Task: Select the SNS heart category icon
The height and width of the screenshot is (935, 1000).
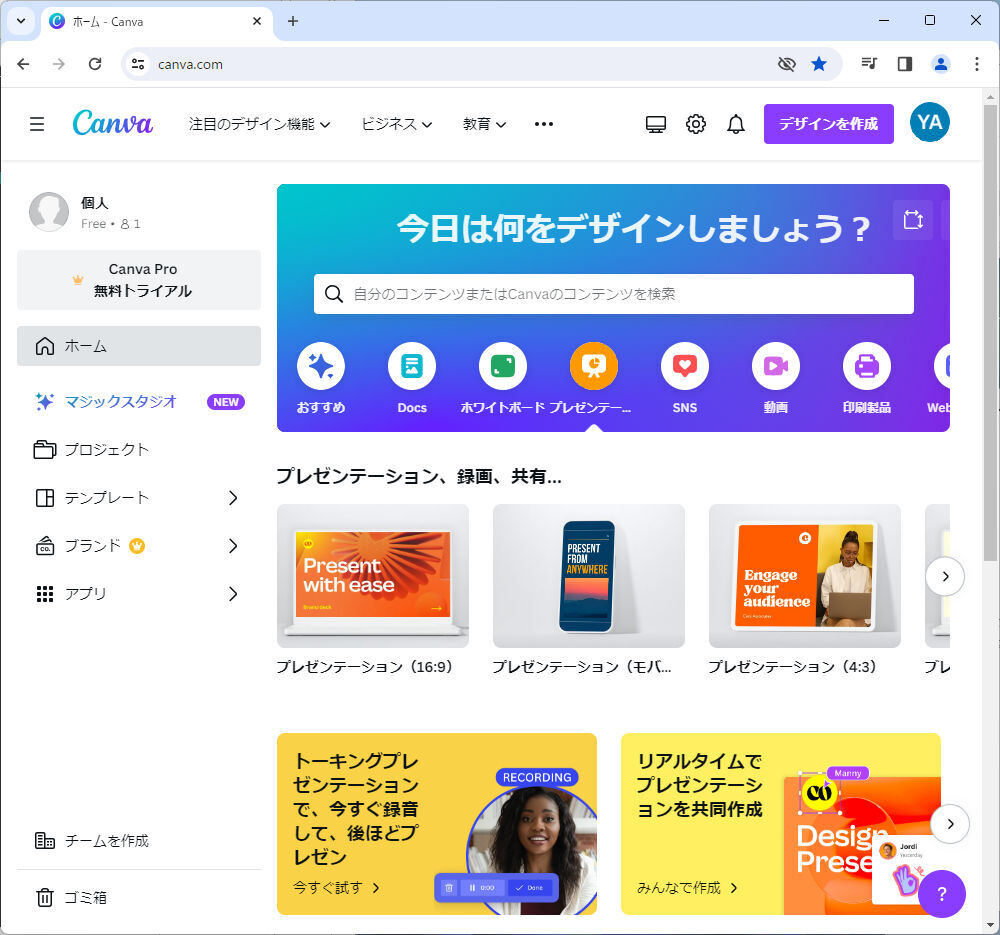Action: point(685,366)
